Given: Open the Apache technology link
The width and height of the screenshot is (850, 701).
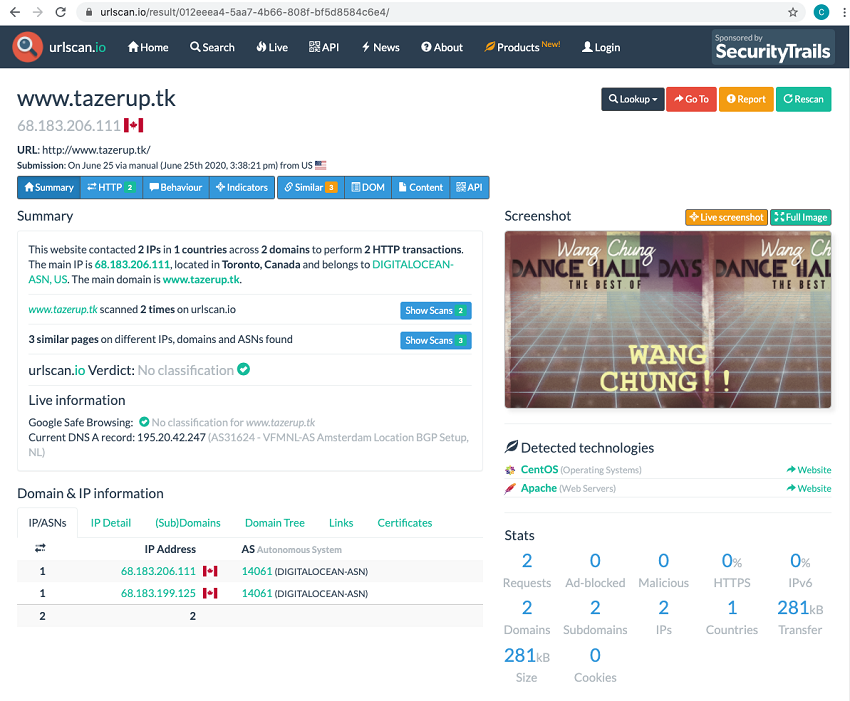Looking at the screenshot, I should pos(539,488).
